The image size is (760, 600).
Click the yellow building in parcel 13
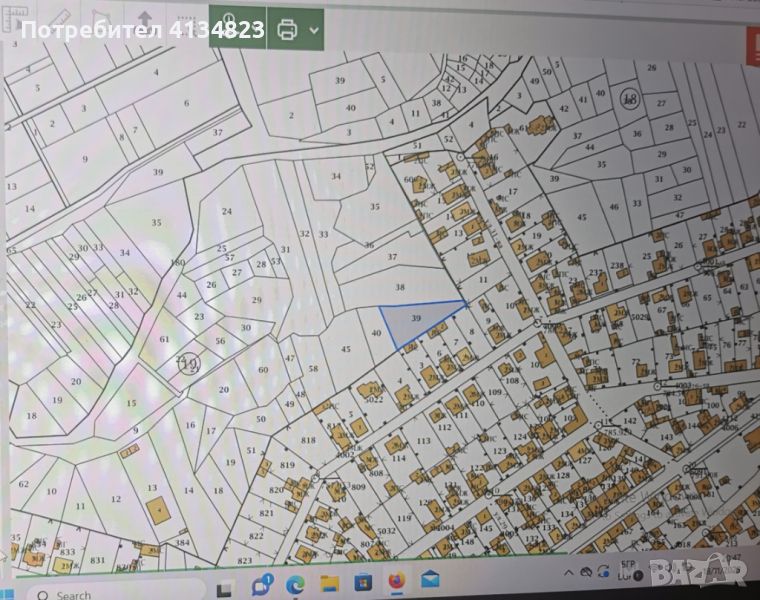pos(158,510)
